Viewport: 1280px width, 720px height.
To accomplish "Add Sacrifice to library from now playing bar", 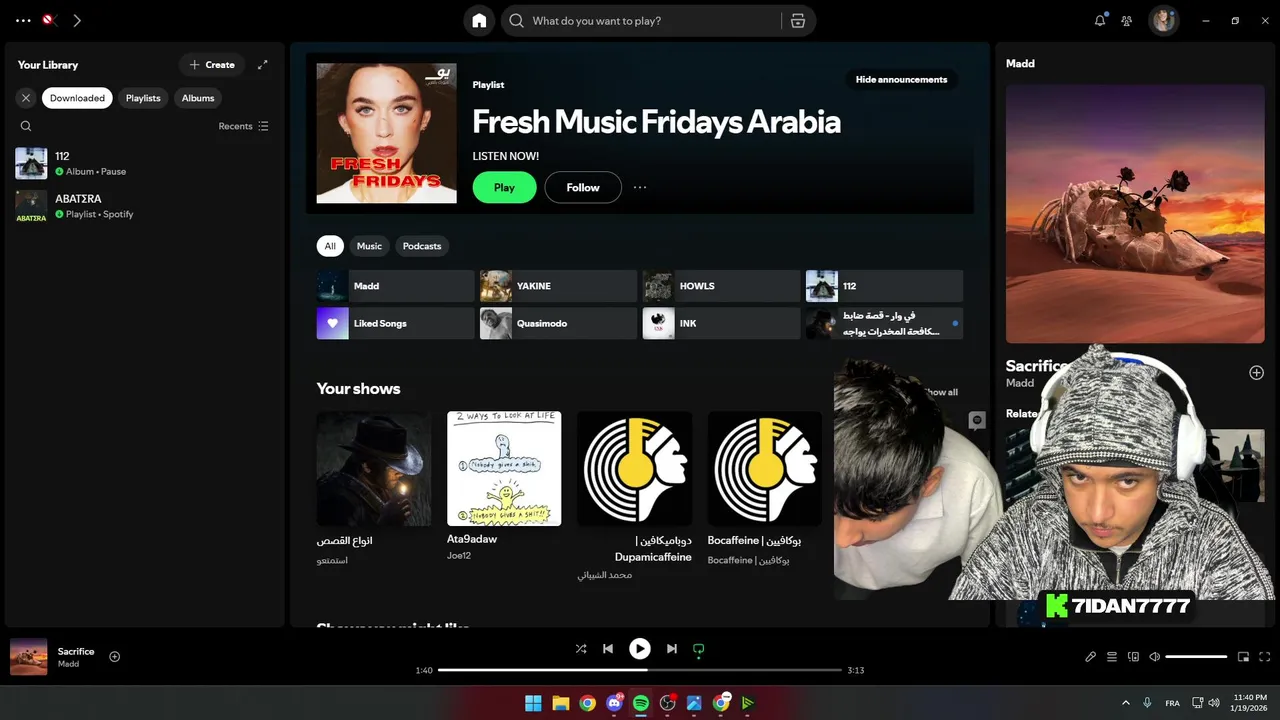I will [114, 657].
